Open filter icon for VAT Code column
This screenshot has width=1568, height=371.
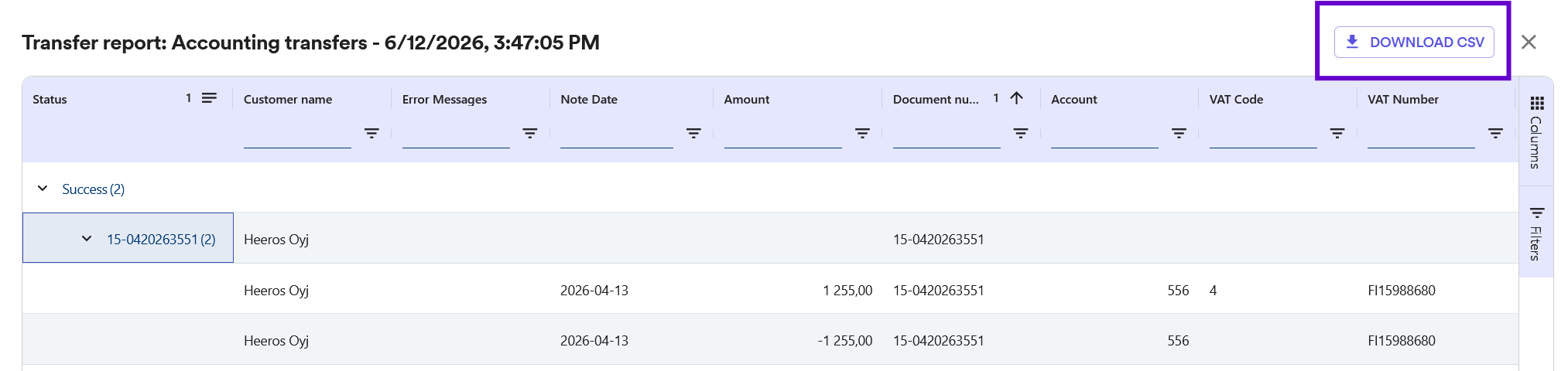coord(1337,133)
